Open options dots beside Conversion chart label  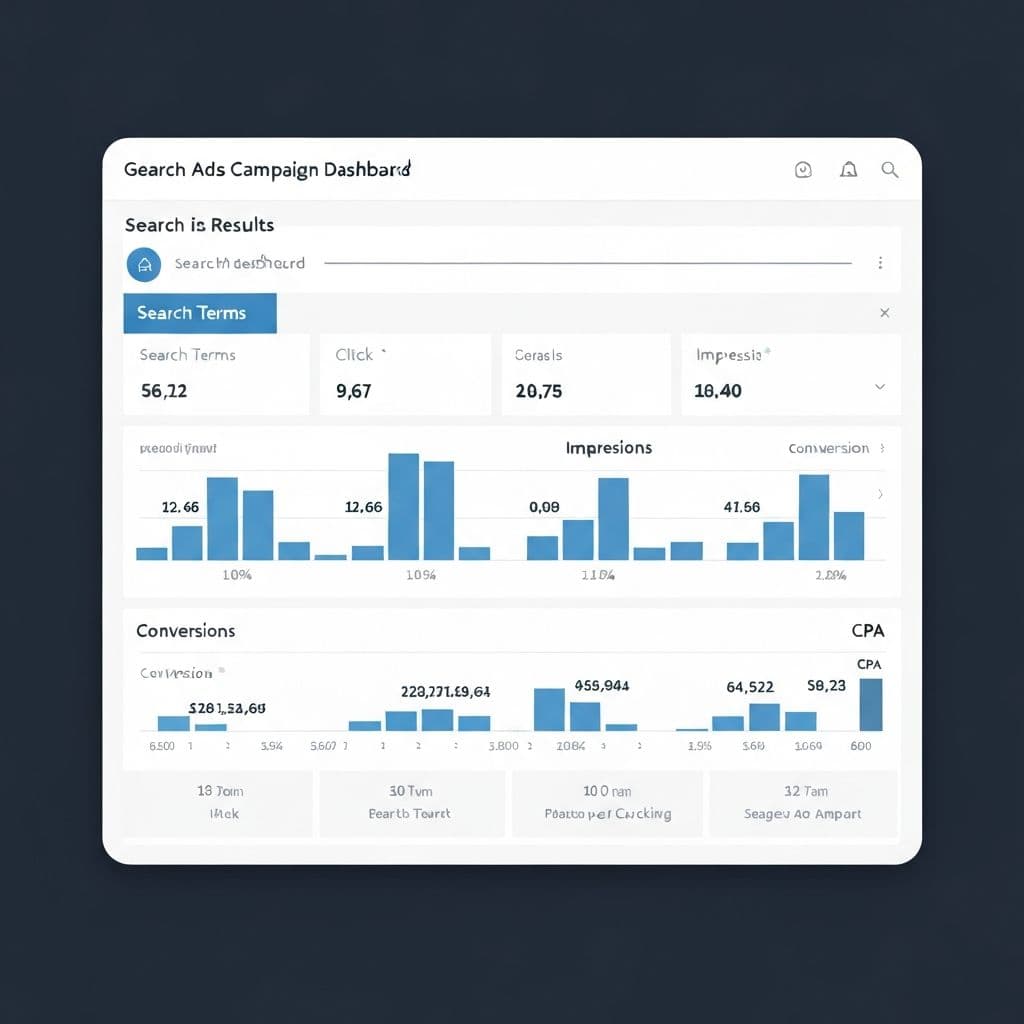coord(881,449)
